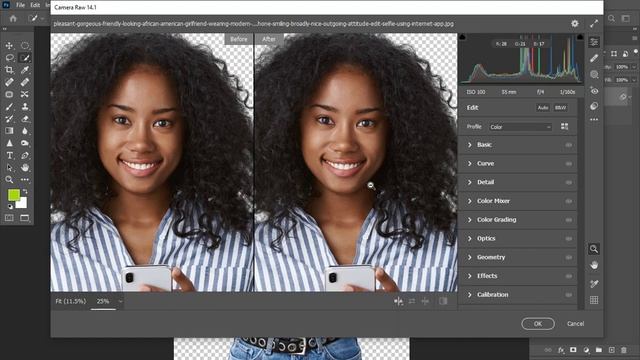Toggle visibility of the Effects panel
Image resolution: width=640 pixels, height=360 pixels.
pos(569,276)
